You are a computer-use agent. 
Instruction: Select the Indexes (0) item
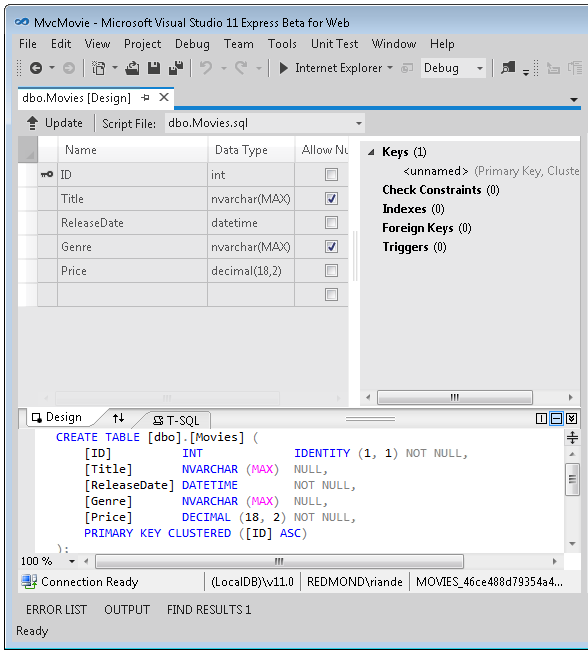click(413, 209)
